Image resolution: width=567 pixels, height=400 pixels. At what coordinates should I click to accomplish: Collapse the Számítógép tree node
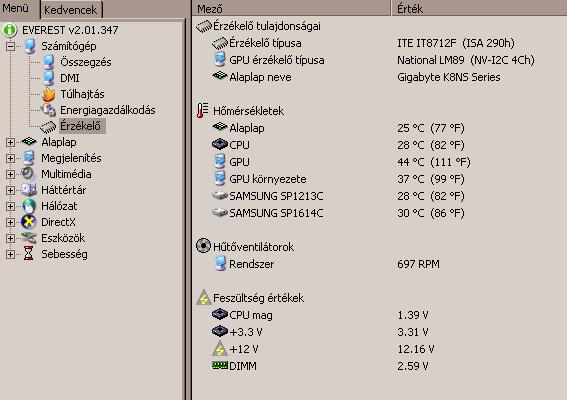coord(10,46)
